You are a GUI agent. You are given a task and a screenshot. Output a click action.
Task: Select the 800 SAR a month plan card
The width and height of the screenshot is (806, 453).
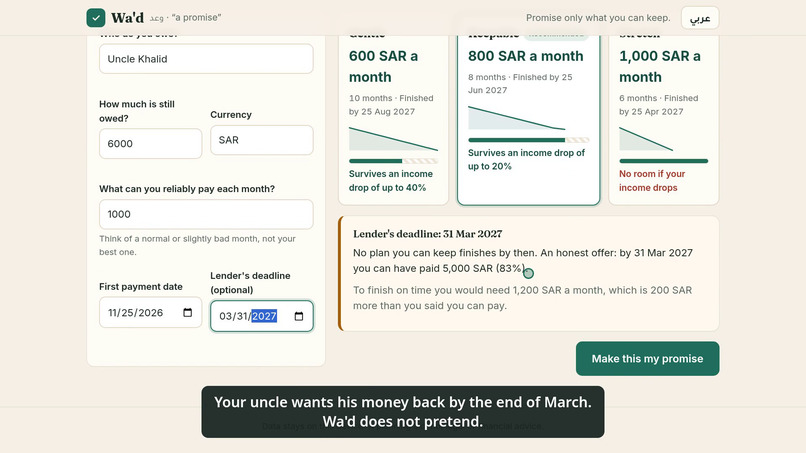[x=528, y=120]
